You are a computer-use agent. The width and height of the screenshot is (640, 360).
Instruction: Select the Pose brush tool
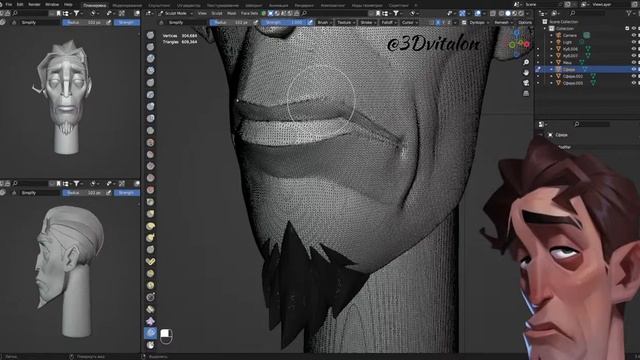150,261
